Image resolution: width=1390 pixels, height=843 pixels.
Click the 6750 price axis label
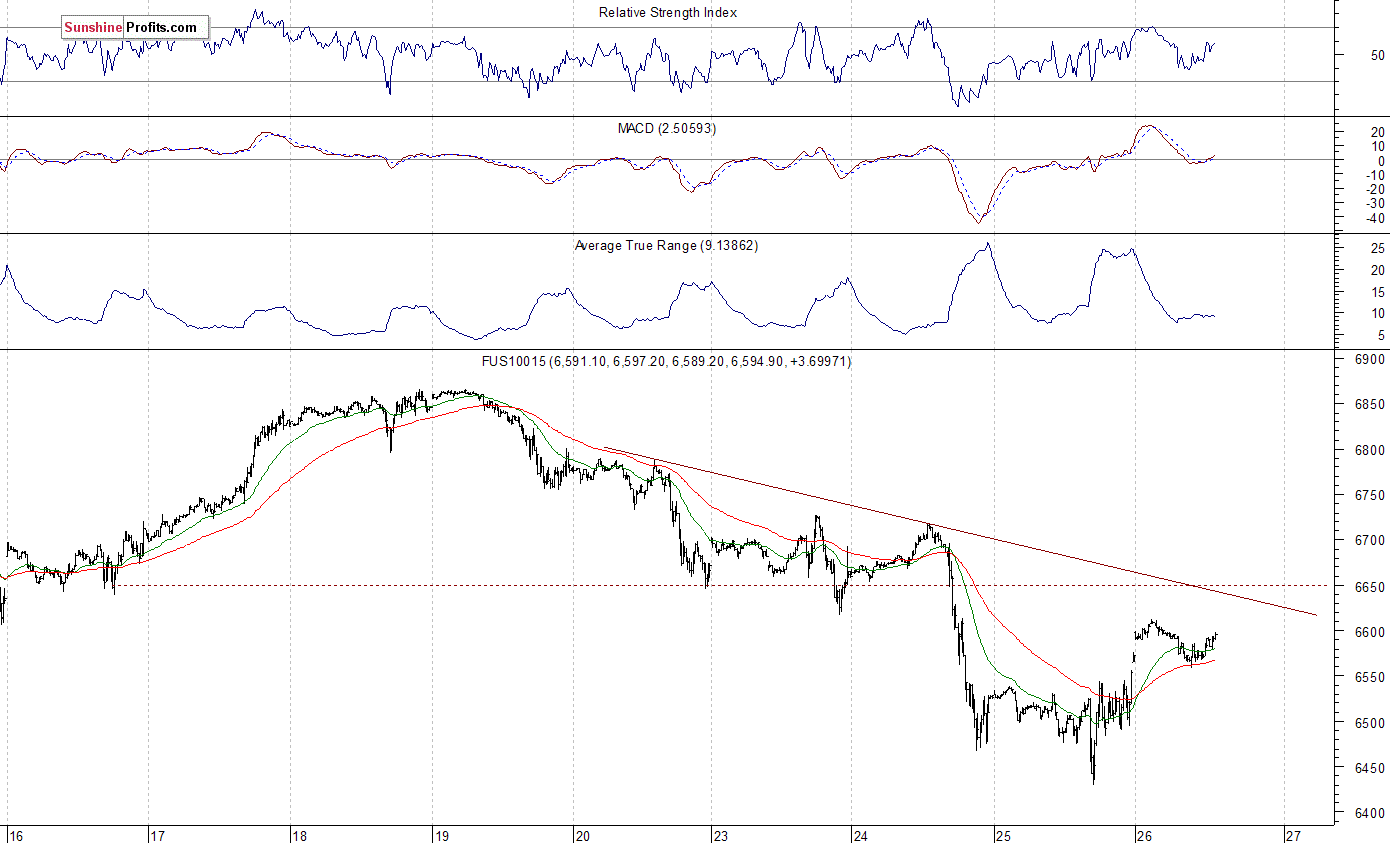[1371, 496]
